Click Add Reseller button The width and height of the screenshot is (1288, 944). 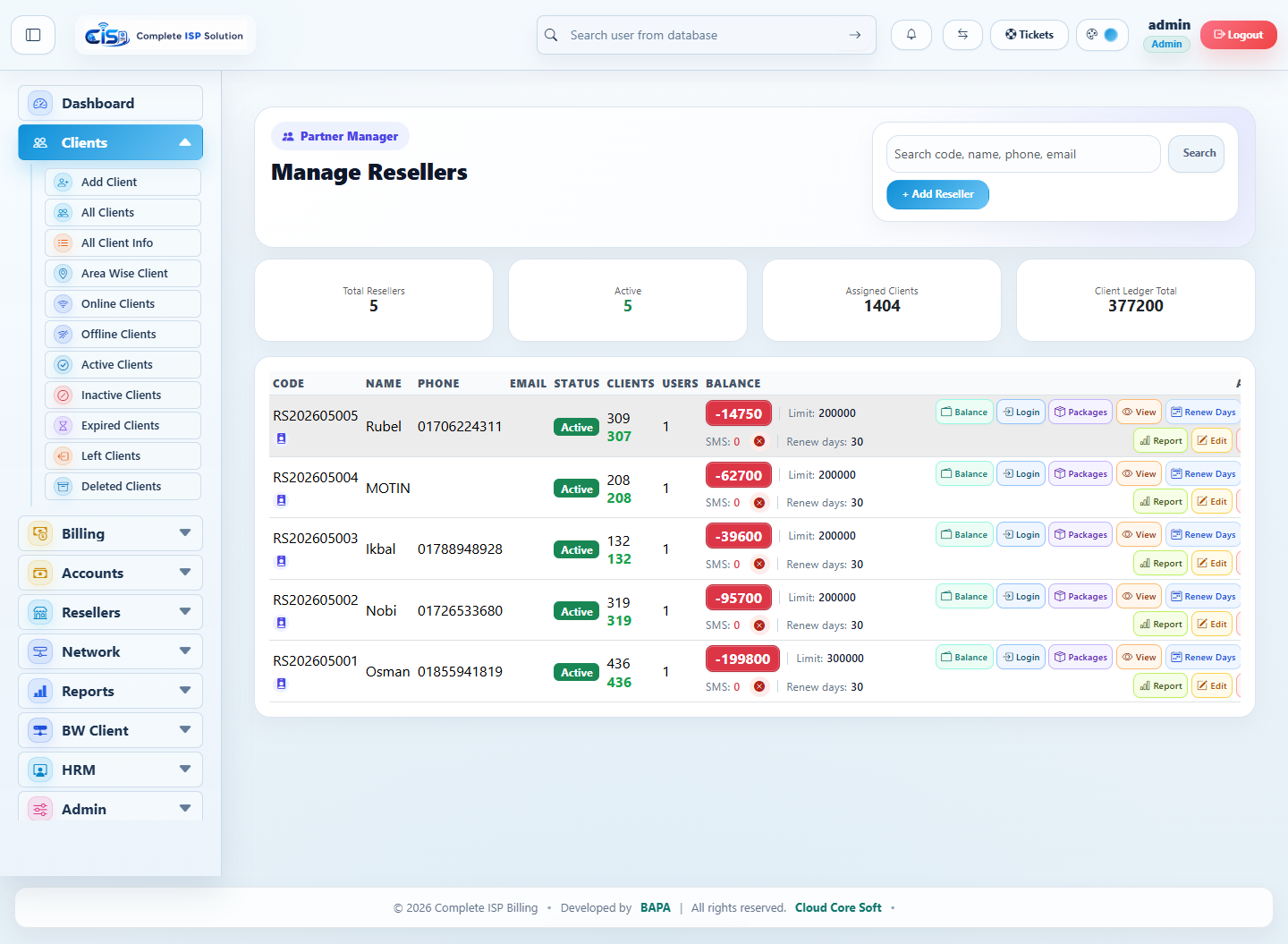[937, 194]
